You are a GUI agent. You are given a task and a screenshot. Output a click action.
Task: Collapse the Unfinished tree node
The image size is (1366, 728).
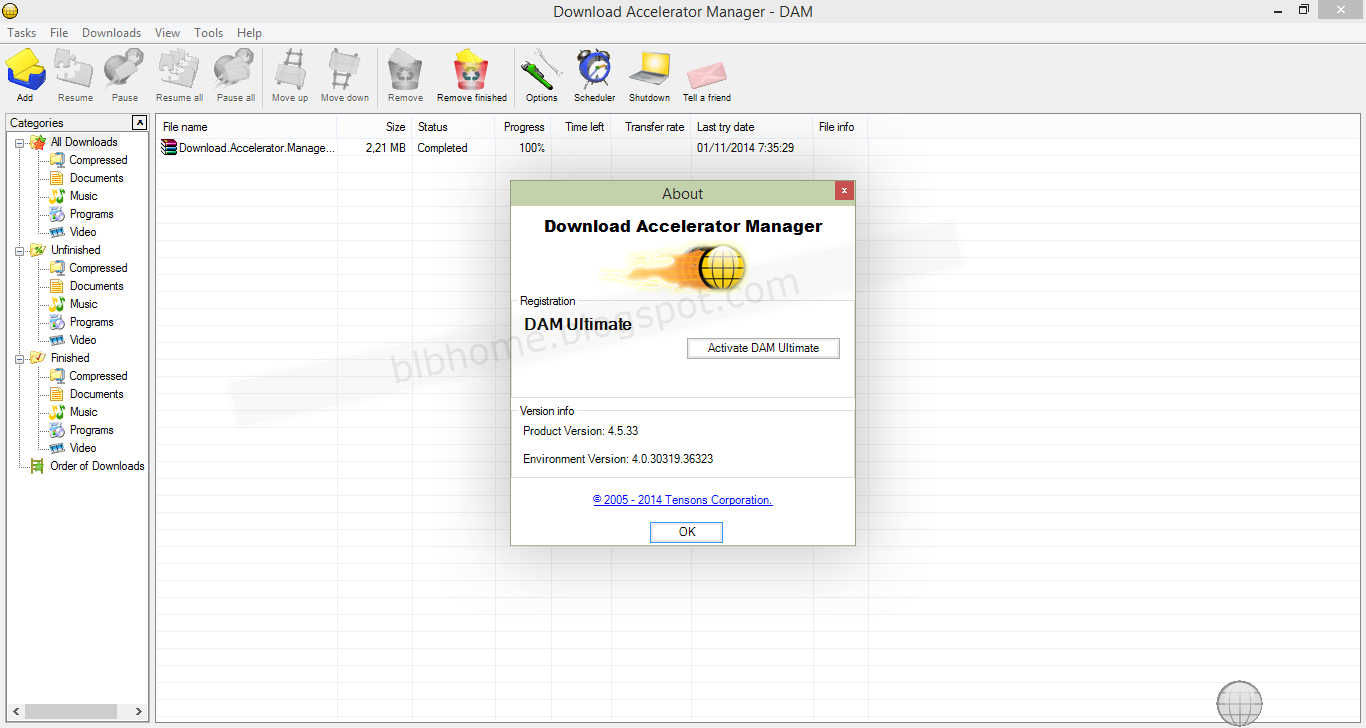[x=19, y=251]
